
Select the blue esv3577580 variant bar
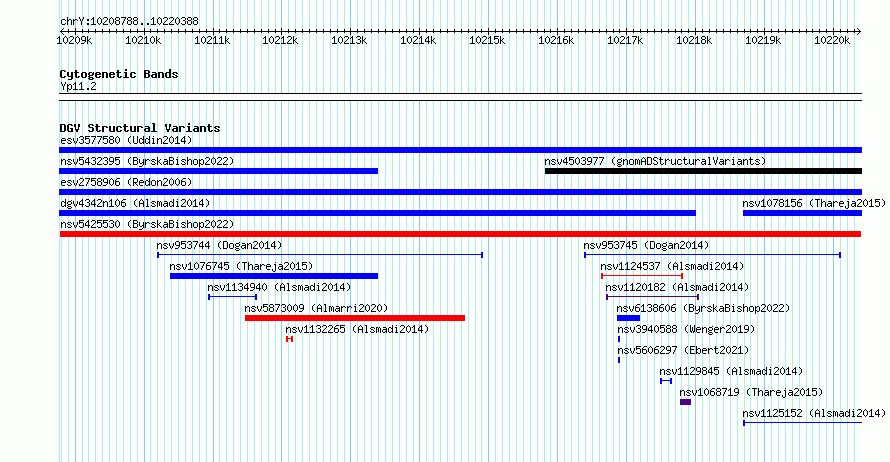(460, 150)
